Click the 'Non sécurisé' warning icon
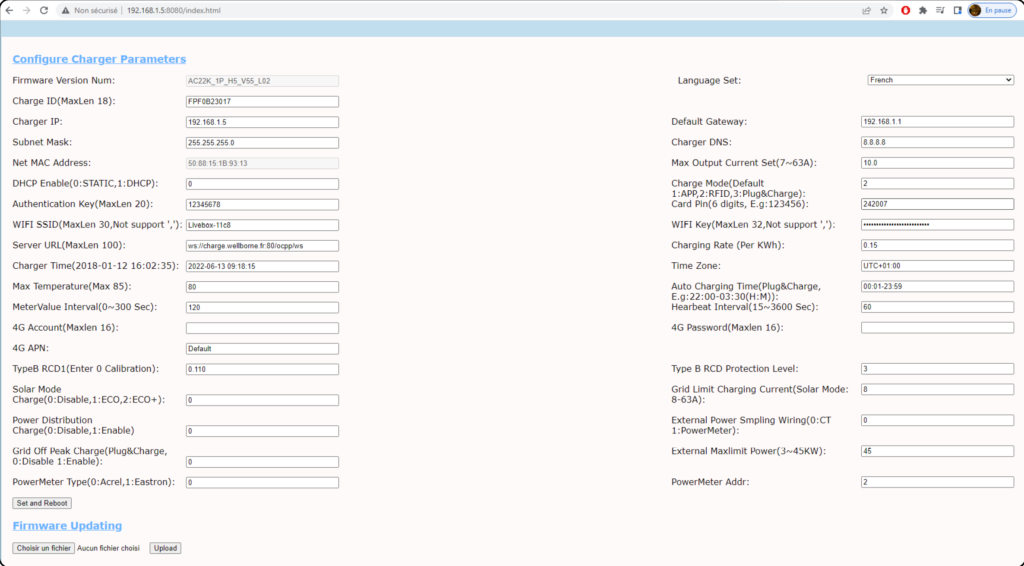Screen dimensions: 1024x566 (65, 10)
